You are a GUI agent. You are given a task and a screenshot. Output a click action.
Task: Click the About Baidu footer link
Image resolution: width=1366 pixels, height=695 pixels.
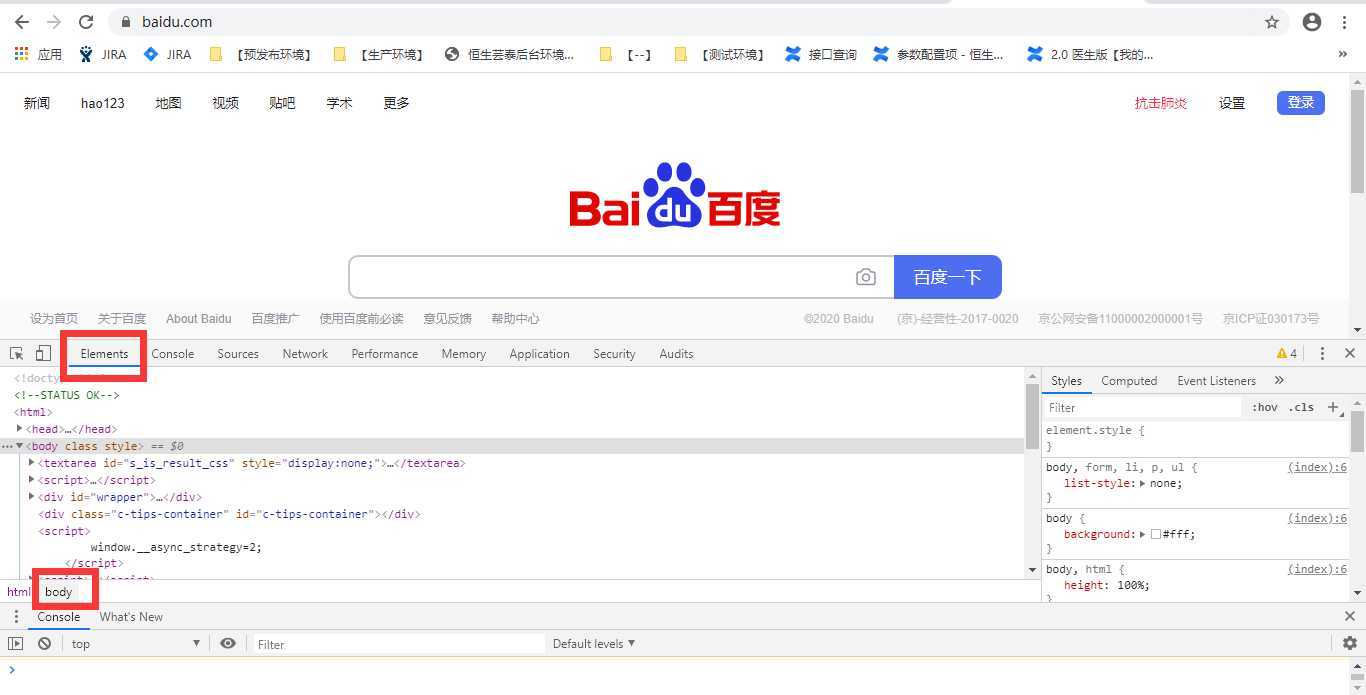click(x=198, y=318)
